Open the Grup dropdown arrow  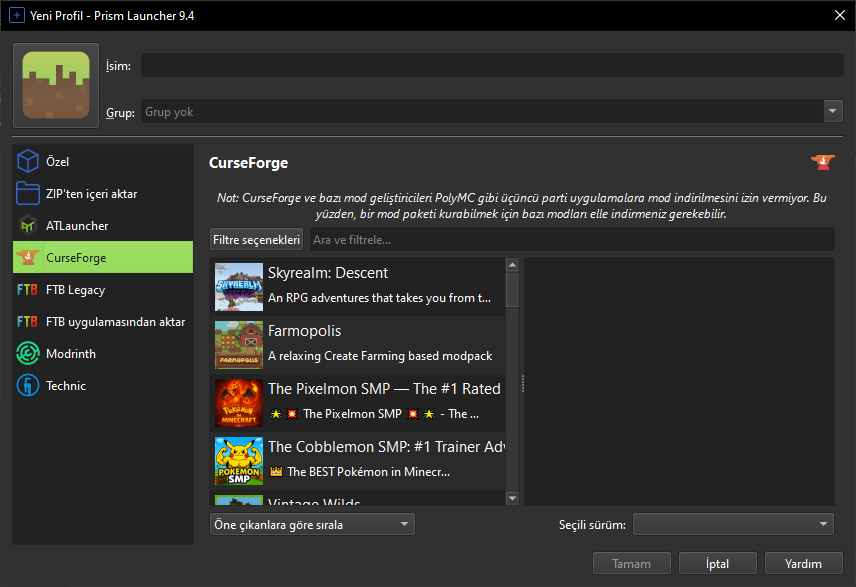pyautogui.click(x=833, y=111)
